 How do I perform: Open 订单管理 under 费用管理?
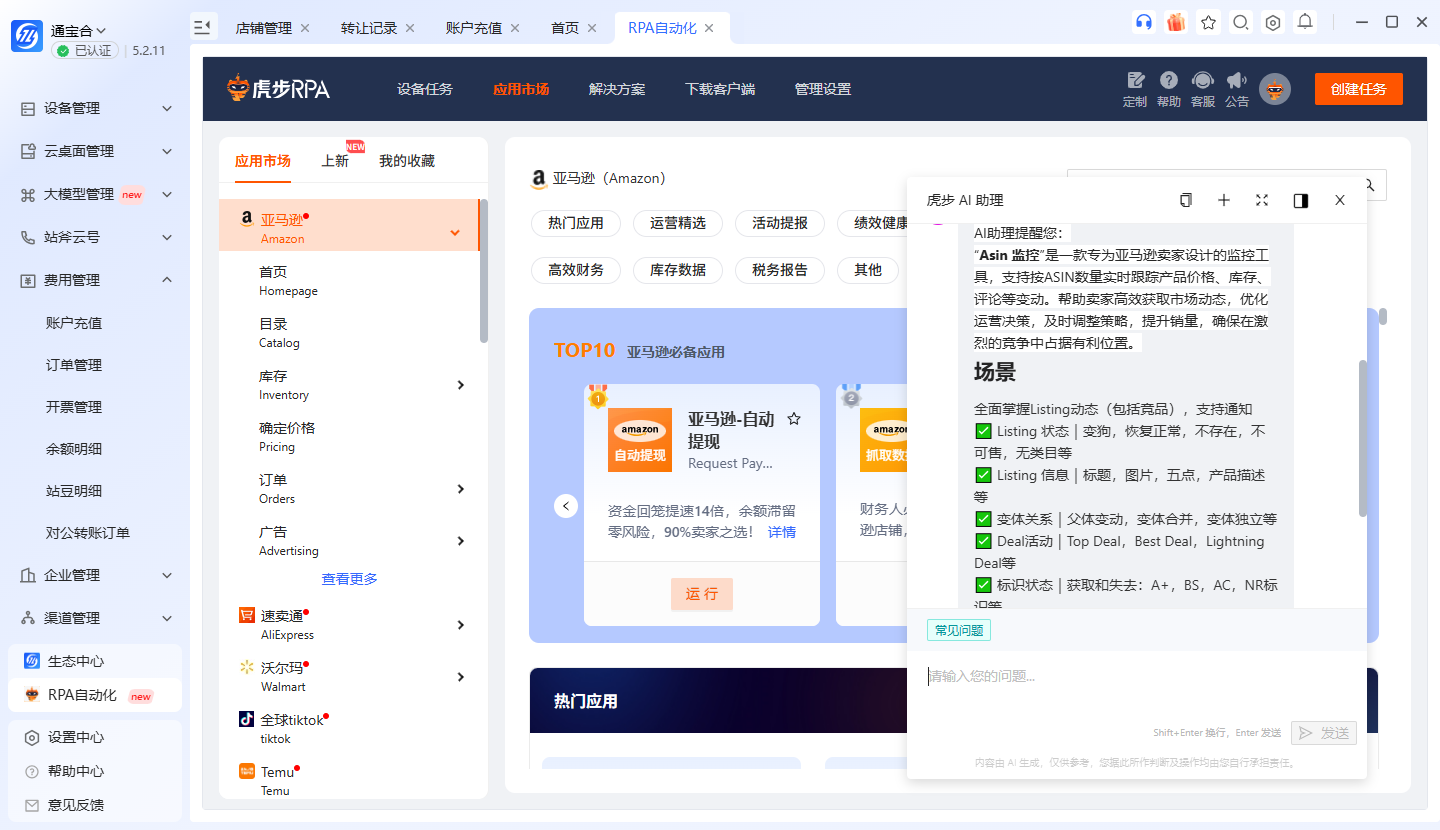click(74, 365)
